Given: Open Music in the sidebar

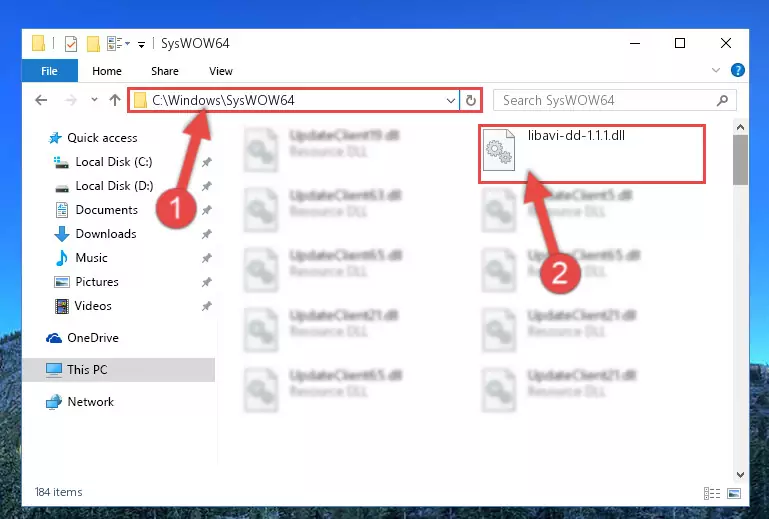Looking at the screenshot, I should [91, 258].
